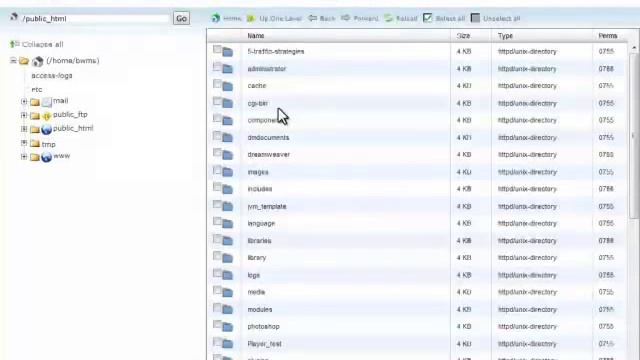Select the modules folder name
This screenshot has height=360, width=640.
pos(260,309)
